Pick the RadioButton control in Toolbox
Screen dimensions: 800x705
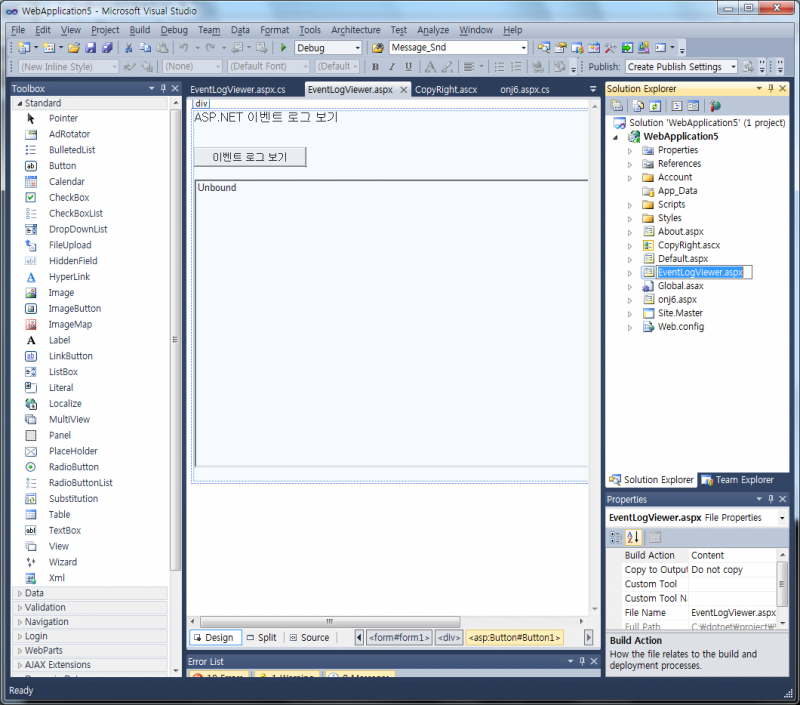73,467
